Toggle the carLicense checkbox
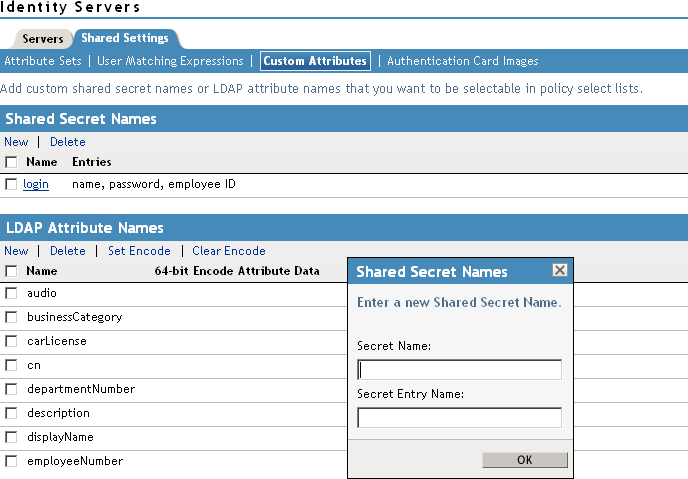This screenshot has height=479, width=688. pos(11,341)
